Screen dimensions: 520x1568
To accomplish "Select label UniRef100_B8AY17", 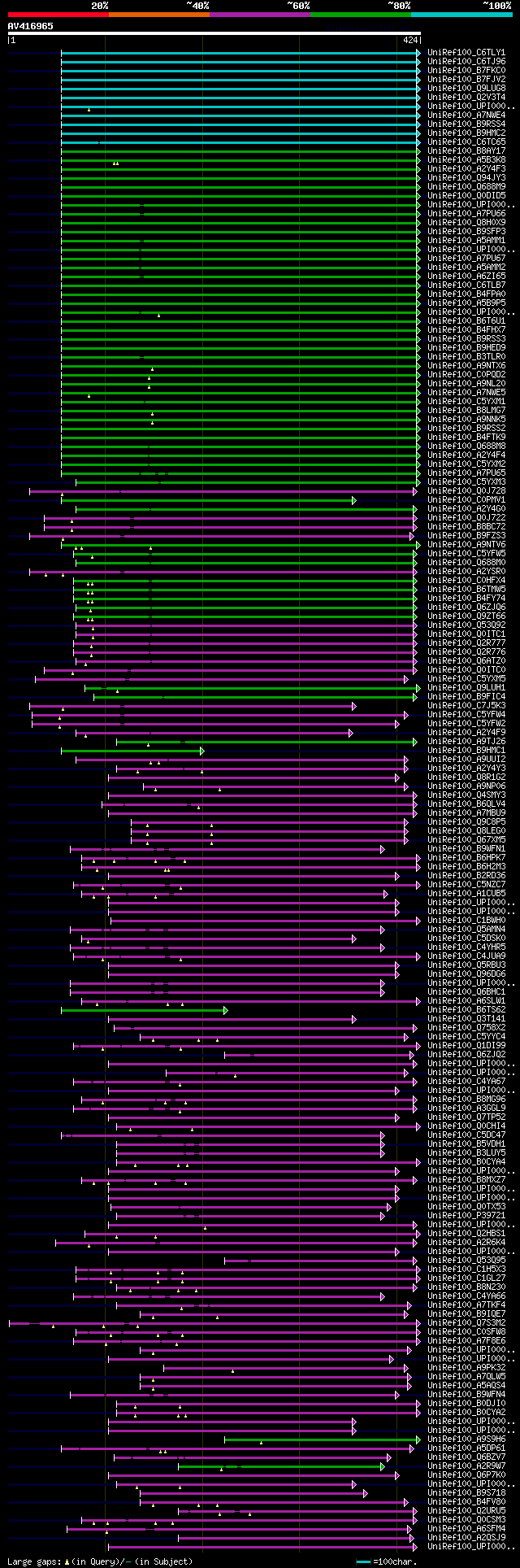I will coord(466,150).
